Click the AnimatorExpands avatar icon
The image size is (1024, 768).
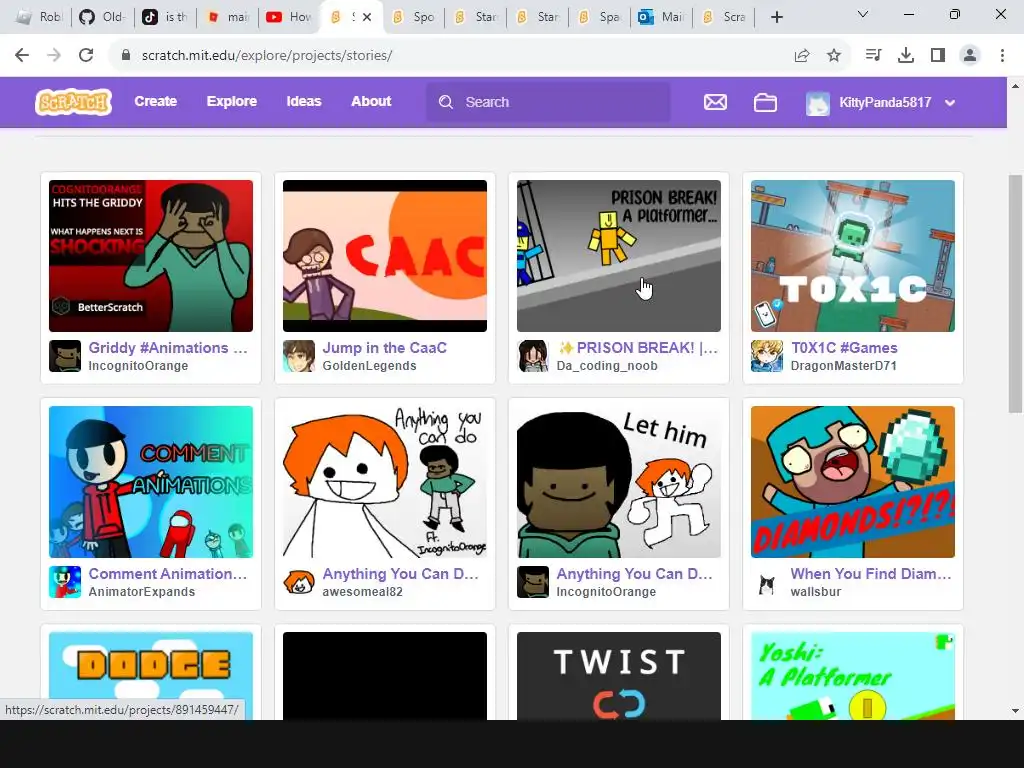tap(65, 582)
